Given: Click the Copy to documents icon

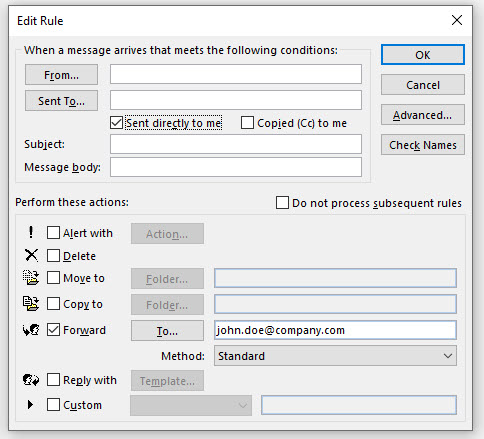Looking at the screenshot, I should [31, 304].
